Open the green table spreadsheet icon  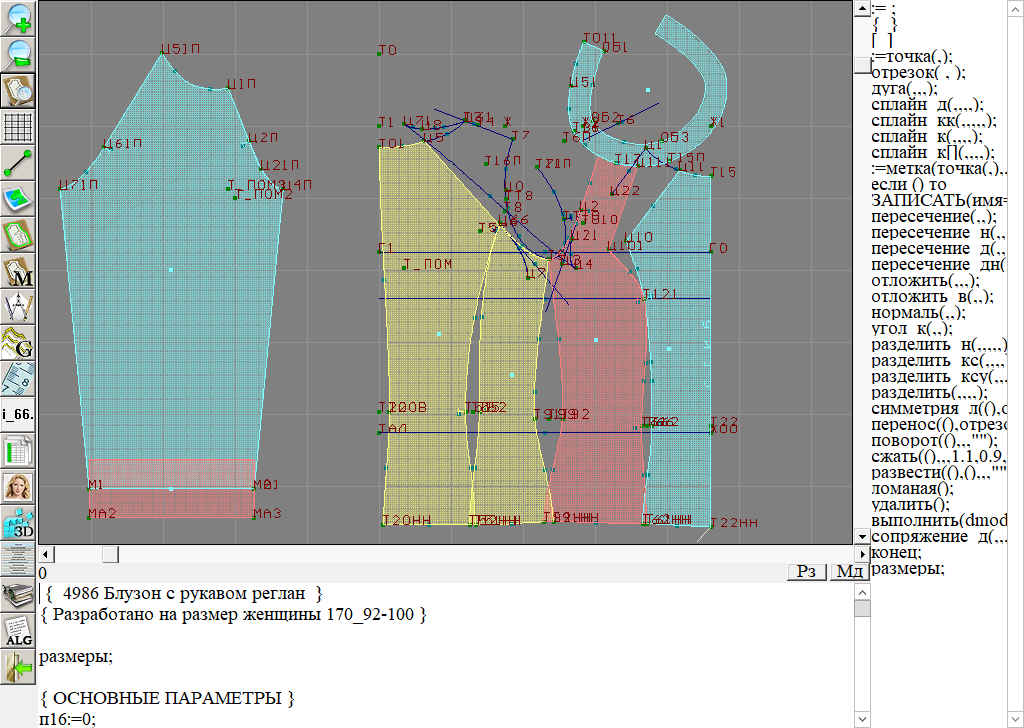click(19, 450)
